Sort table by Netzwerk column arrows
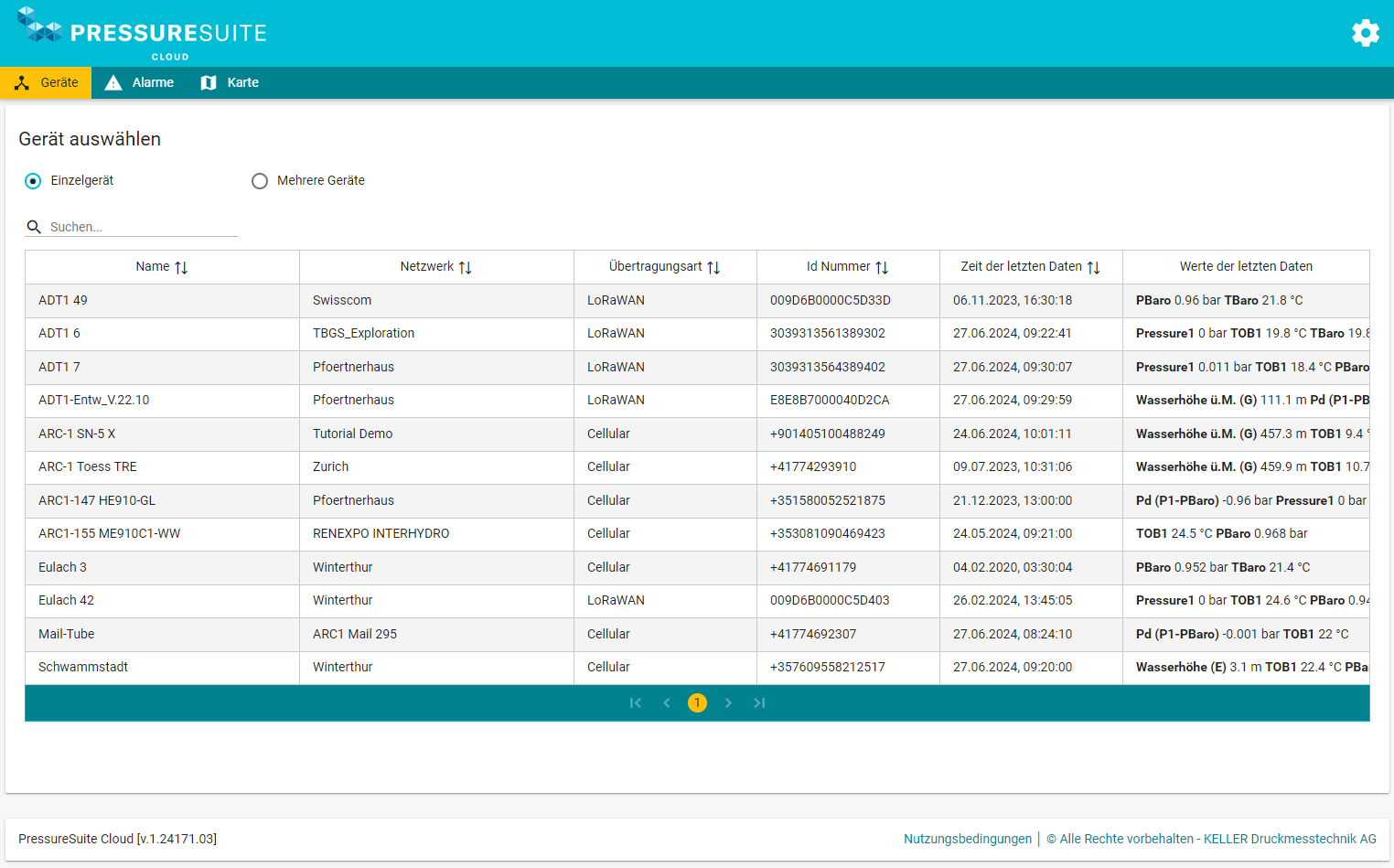The image size is (1394, 868). 465,267
